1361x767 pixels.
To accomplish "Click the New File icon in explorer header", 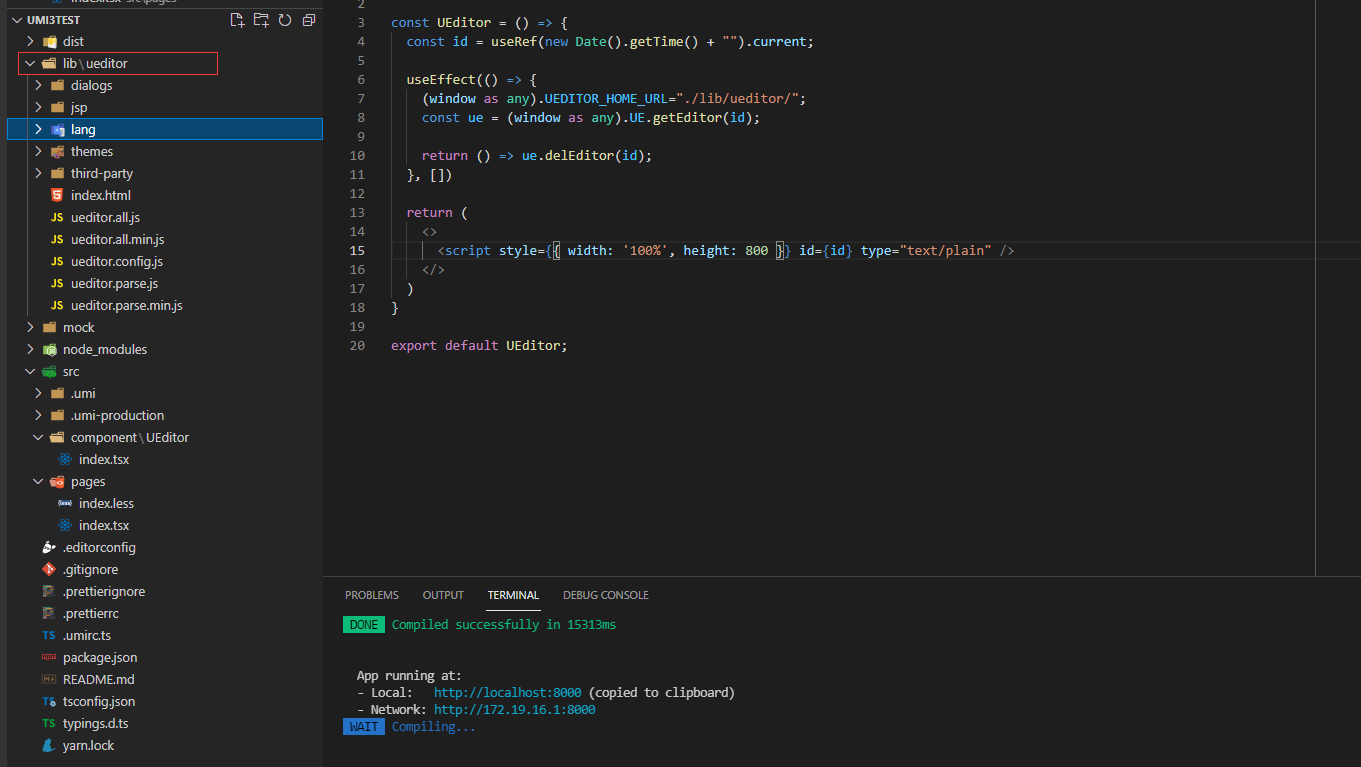I will (237, 20).
